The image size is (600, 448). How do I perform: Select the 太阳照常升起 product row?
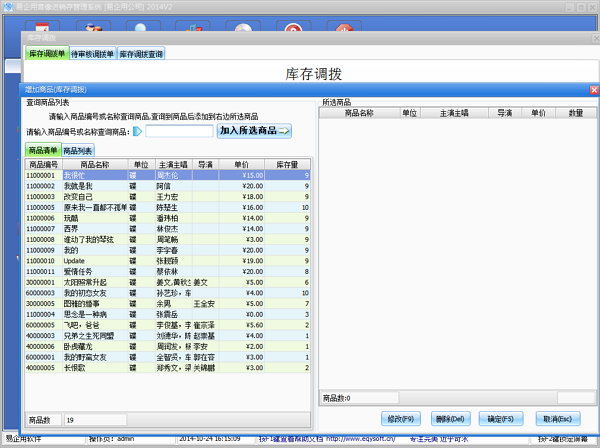coord(168,282)
